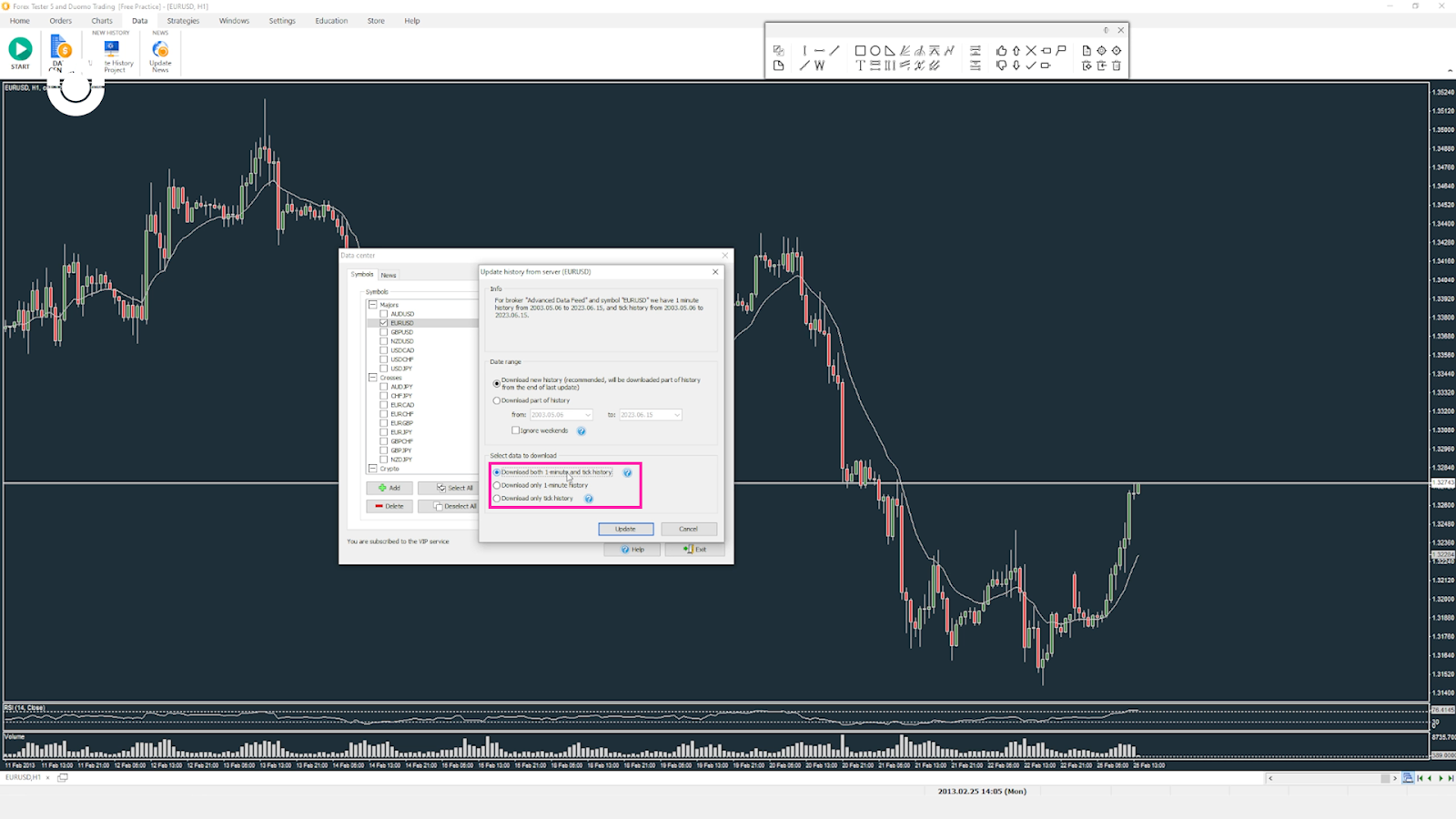The height and width of the screenshot is (819, 1456).
Task: Select the Fibonacci retracement tool
Action: click(x=874, y=66)
